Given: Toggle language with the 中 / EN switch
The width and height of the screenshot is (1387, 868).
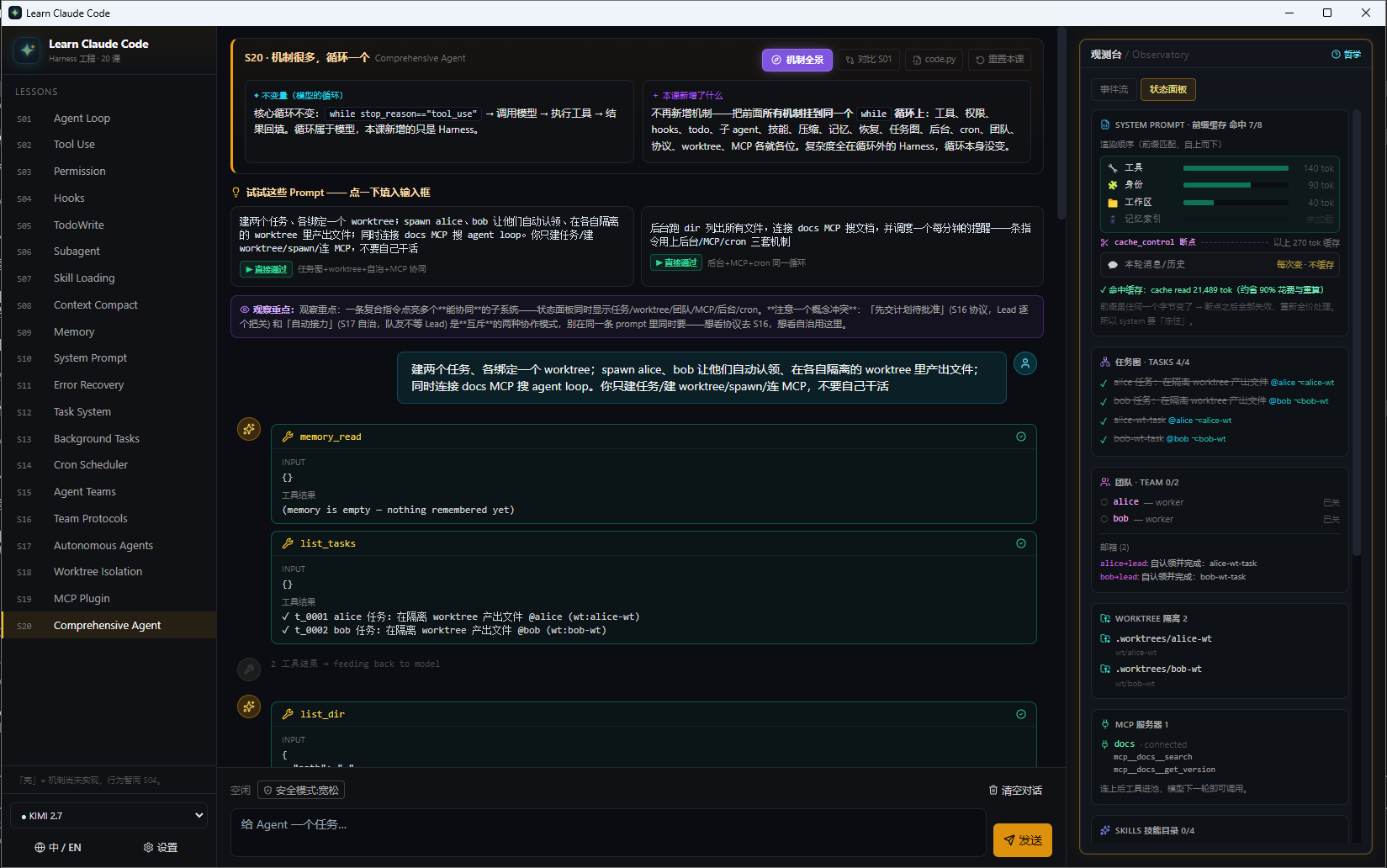Looking at the screenshot, I should (58, 848).
